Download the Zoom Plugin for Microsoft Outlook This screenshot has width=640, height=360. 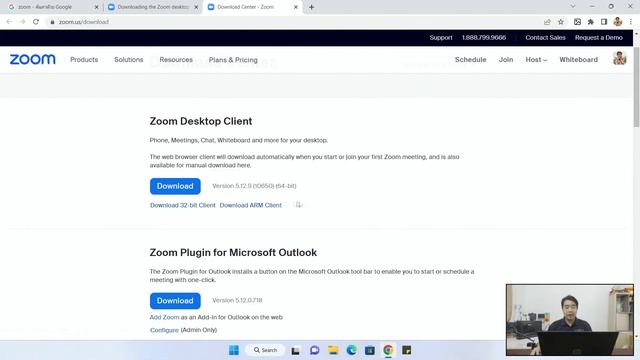click(x=175, y=301)
